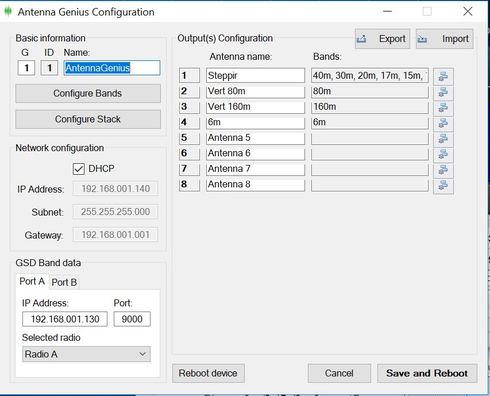
Task: Click the empty bands field for Antenna 8
Action: 370,185
